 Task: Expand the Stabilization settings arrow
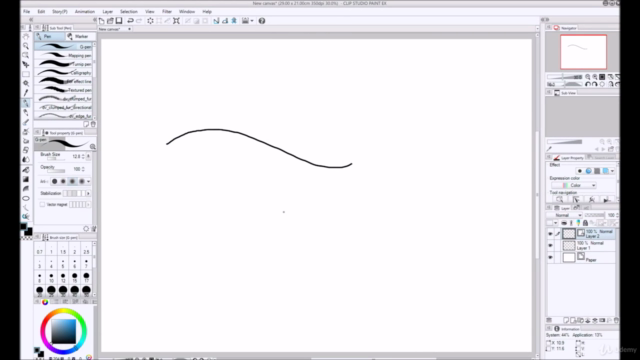point(88,193)
